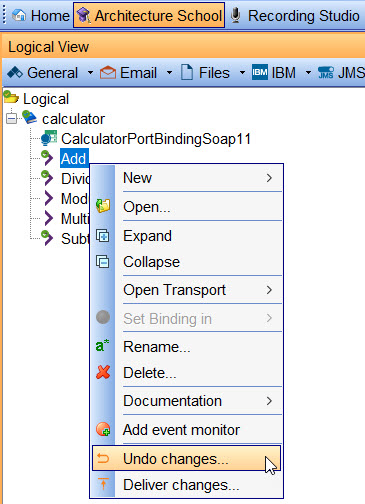Expand the Open Transport submenu arrow

[269, 290]
